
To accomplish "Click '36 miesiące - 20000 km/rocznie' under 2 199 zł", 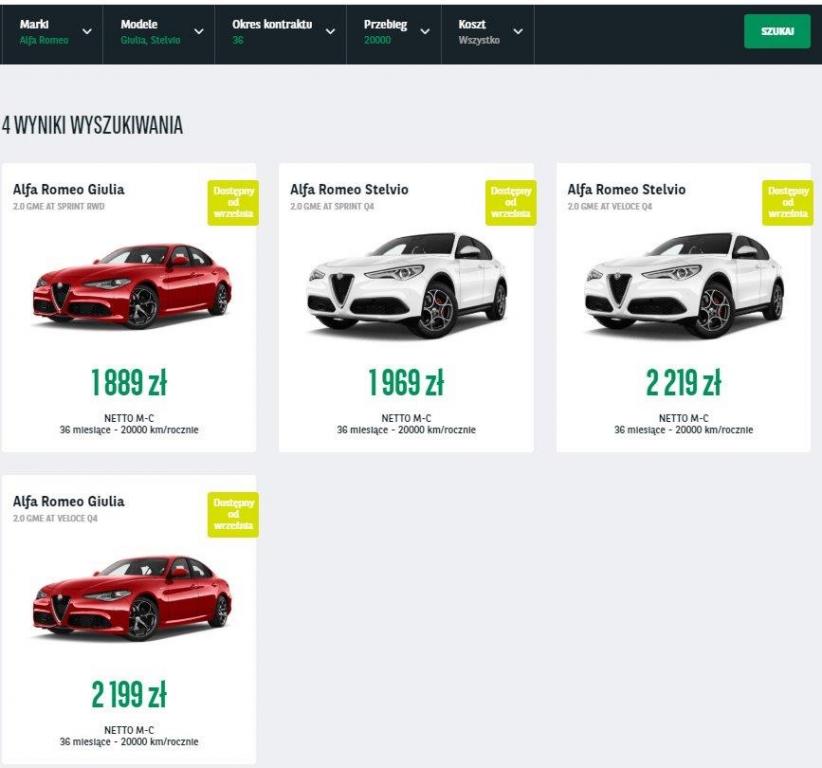I will 129,742.
